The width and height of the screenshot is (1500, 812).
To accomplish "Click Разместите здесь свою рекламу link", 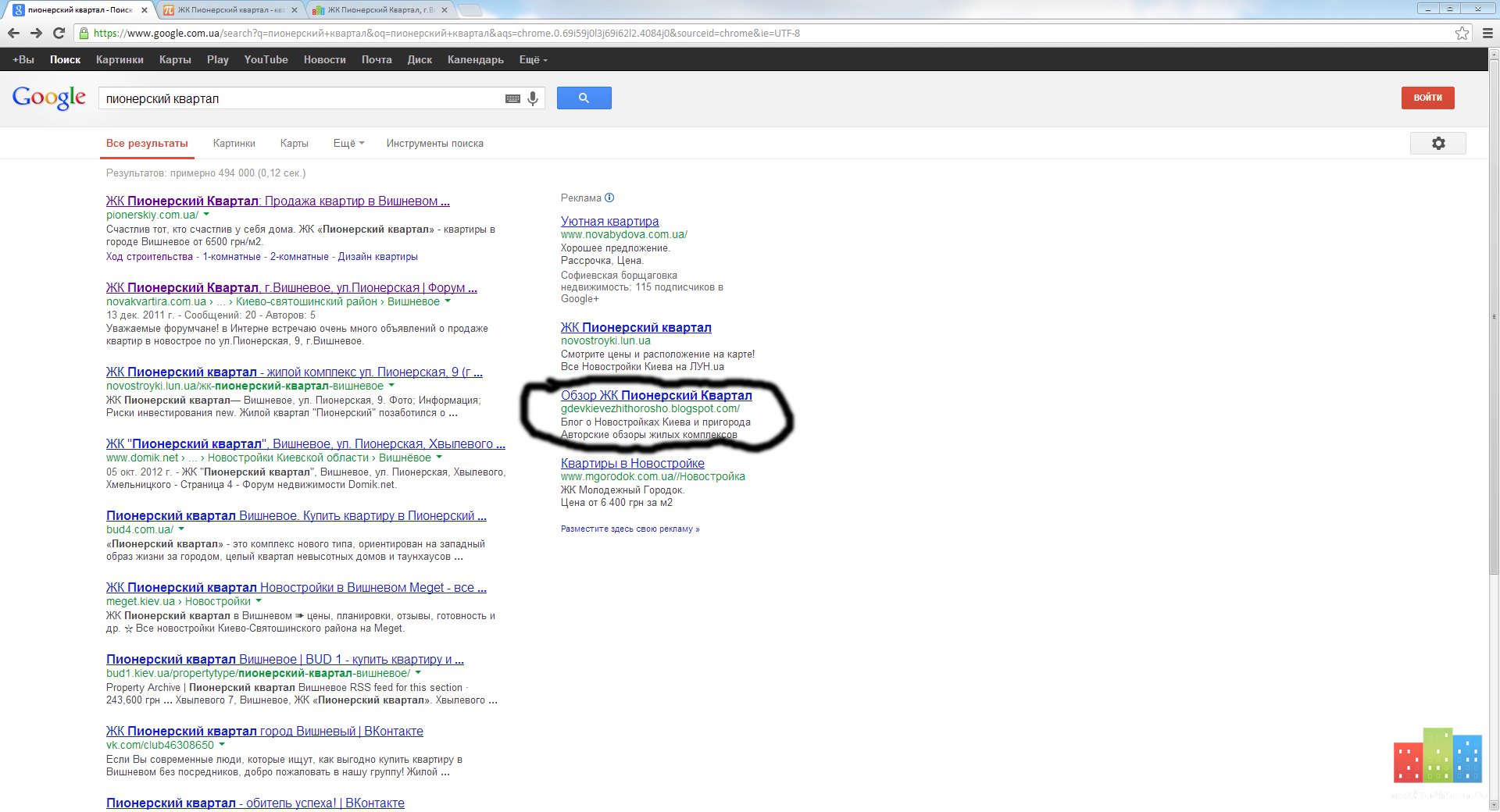I will click(x=630, y=529).
